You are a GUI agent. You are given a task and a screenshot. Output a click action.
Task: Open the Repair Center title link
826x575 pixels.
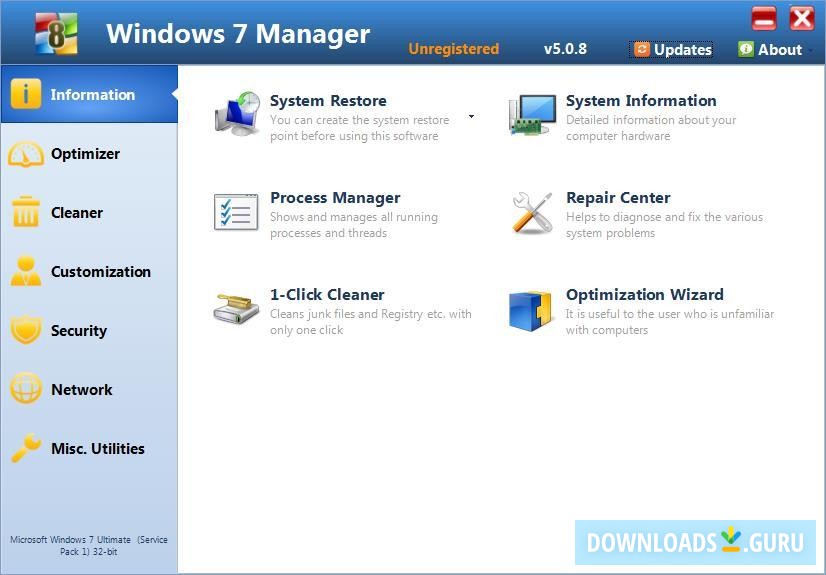pos(618,198)
